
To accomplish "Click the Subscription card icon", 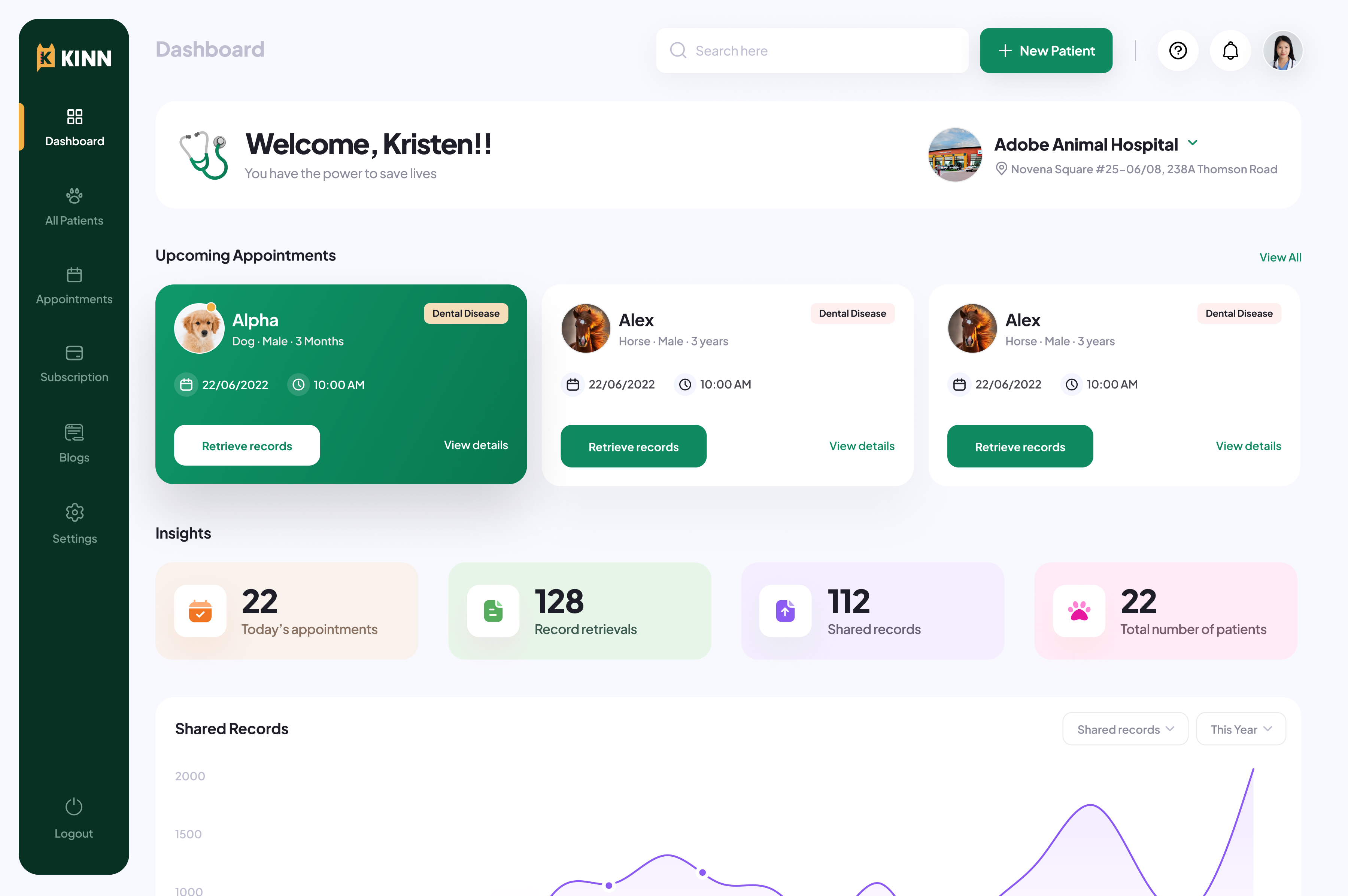I will click(x=74, y=353).
